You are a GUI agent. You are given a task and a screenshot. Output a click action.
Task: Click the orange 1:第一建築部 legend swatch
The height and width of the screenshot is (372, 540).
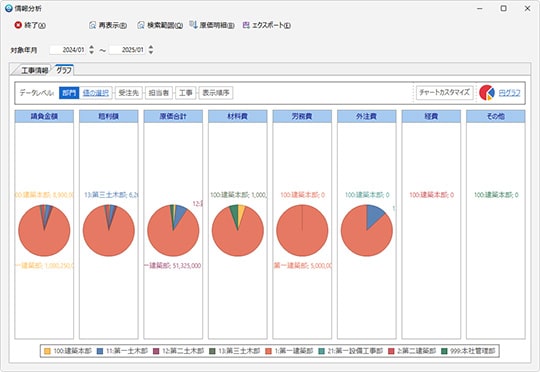269,351
